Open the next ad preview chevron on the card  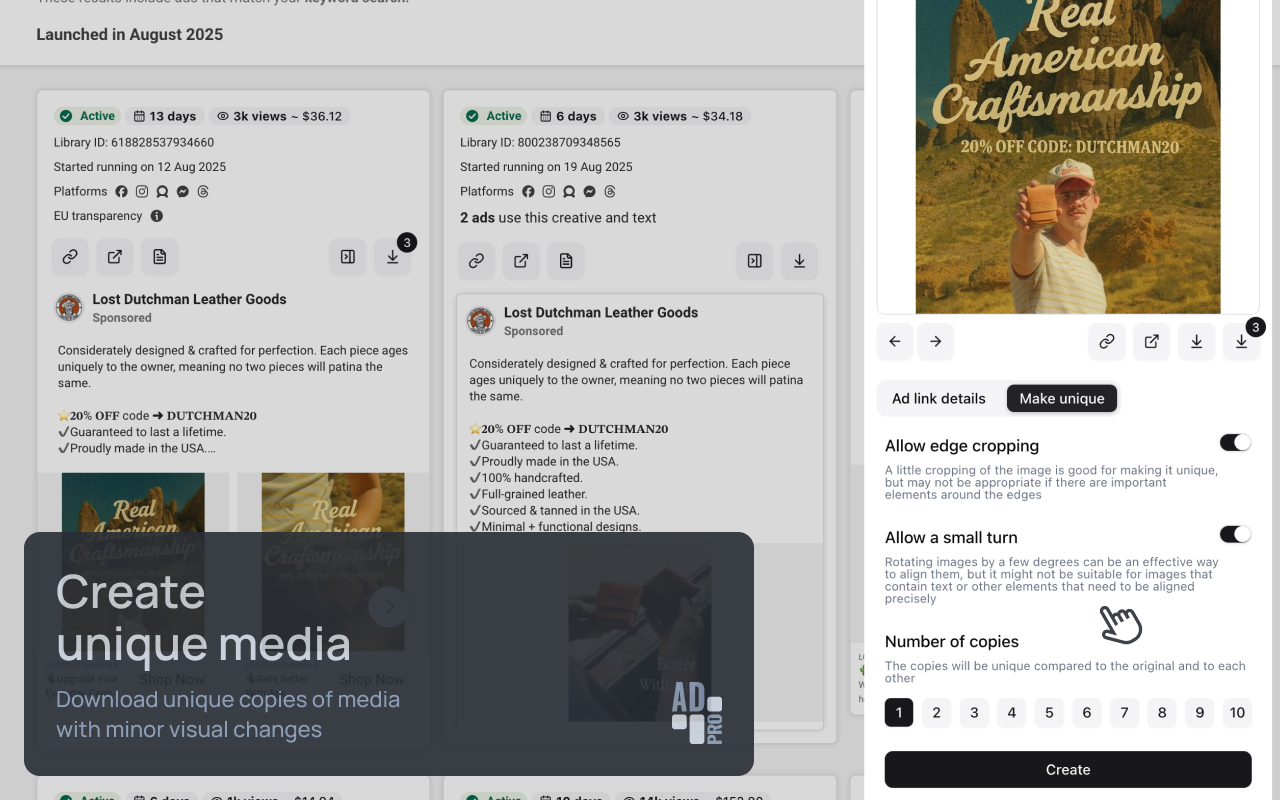pos(388,607)
